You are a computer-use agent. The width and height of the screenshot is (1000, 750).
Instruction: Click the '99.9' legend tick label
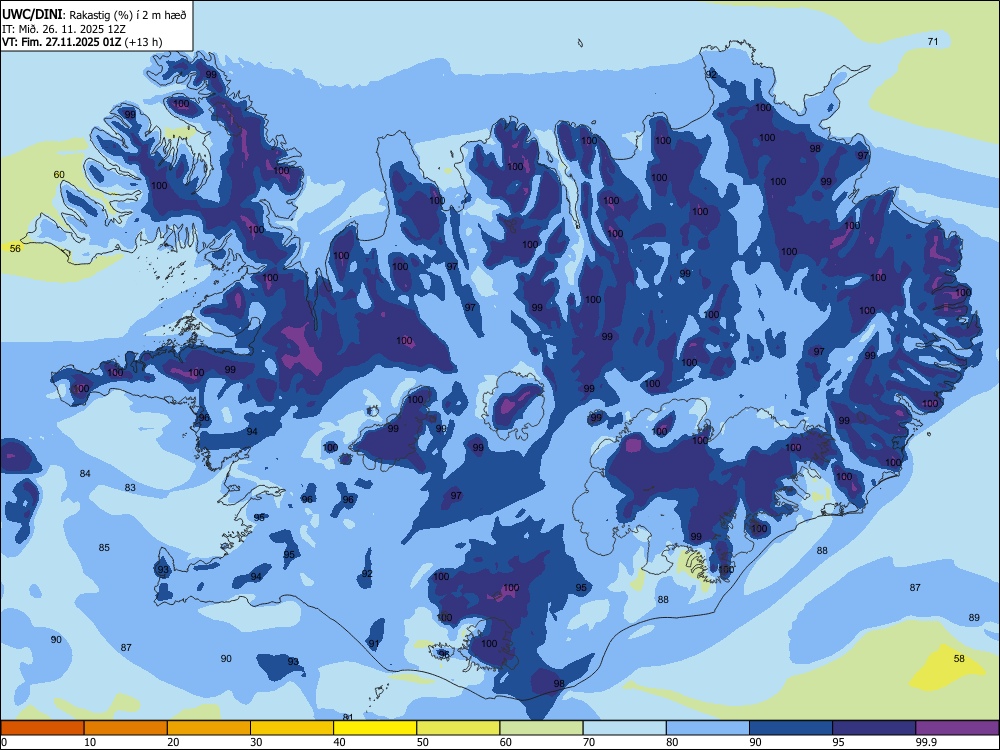pos(926,742)
